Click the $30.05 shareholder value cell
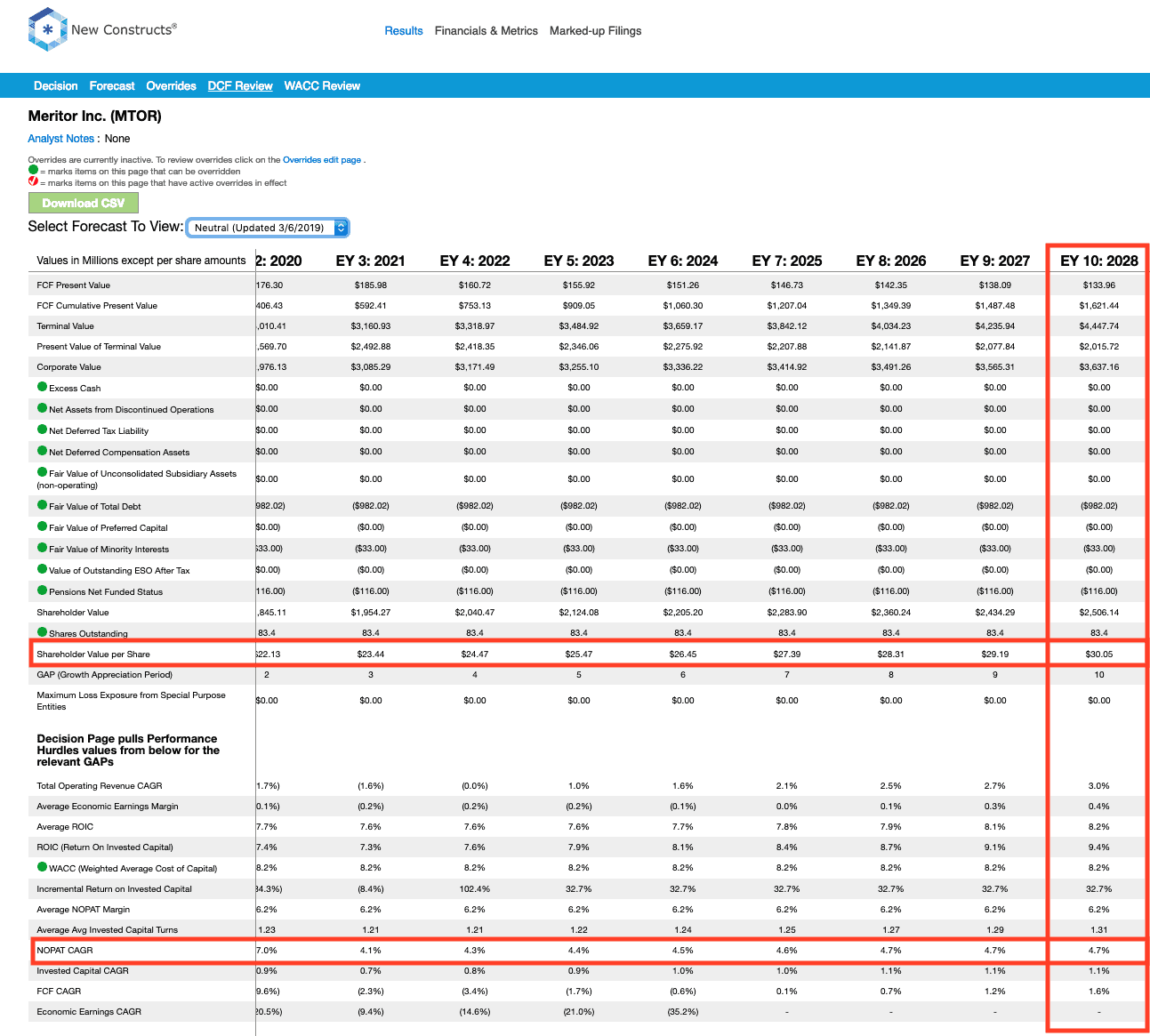Image resolution: width=1150 pixels, height=1036 pixels. pyautogui.click(x=1099, y=655)
